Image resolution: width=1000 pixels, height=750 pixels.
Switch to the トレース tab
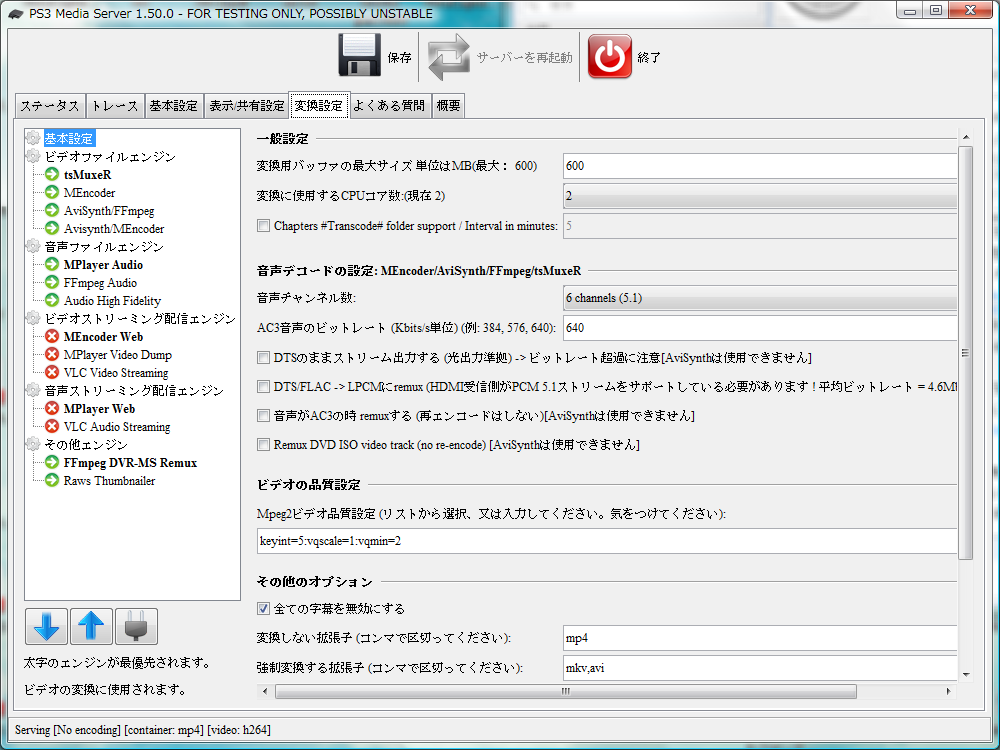[x=115, y=106]
